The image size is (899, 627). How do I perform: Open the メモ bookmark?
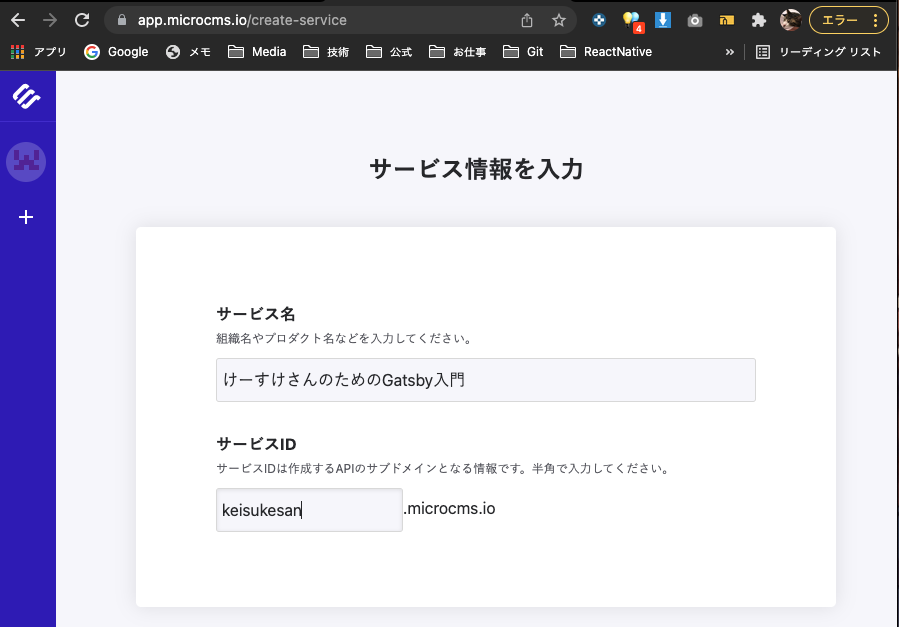tap(189, 52)
